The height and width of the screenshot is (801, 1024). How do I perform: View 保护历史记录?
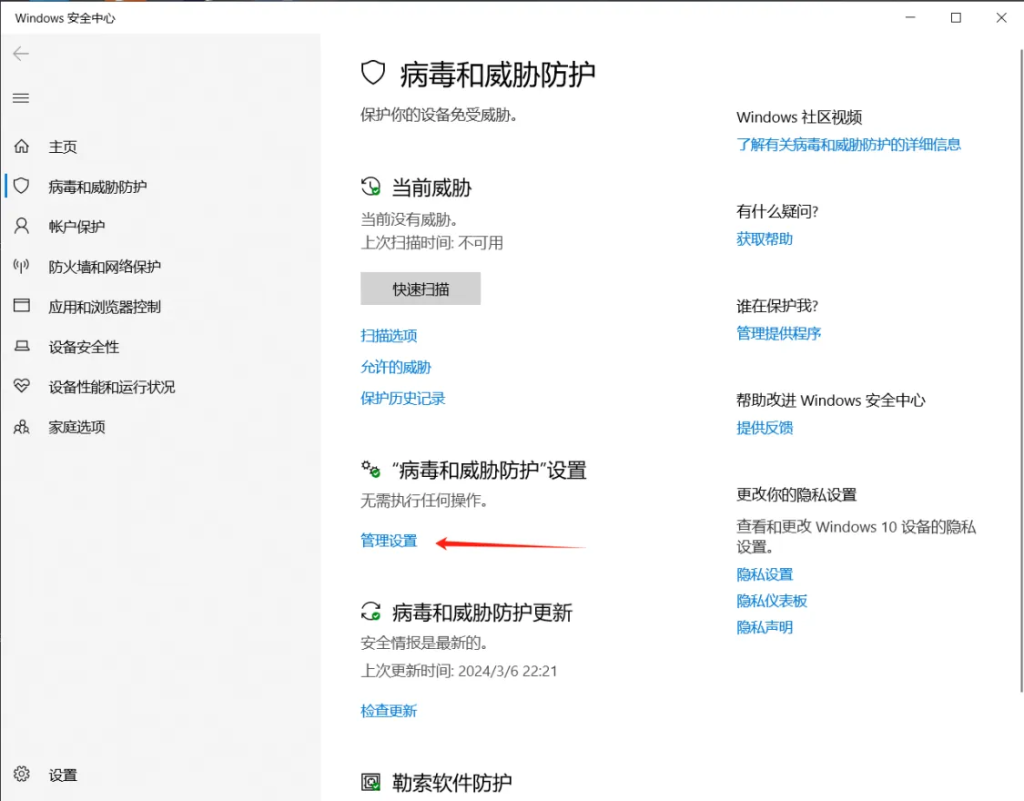[403, 398]
